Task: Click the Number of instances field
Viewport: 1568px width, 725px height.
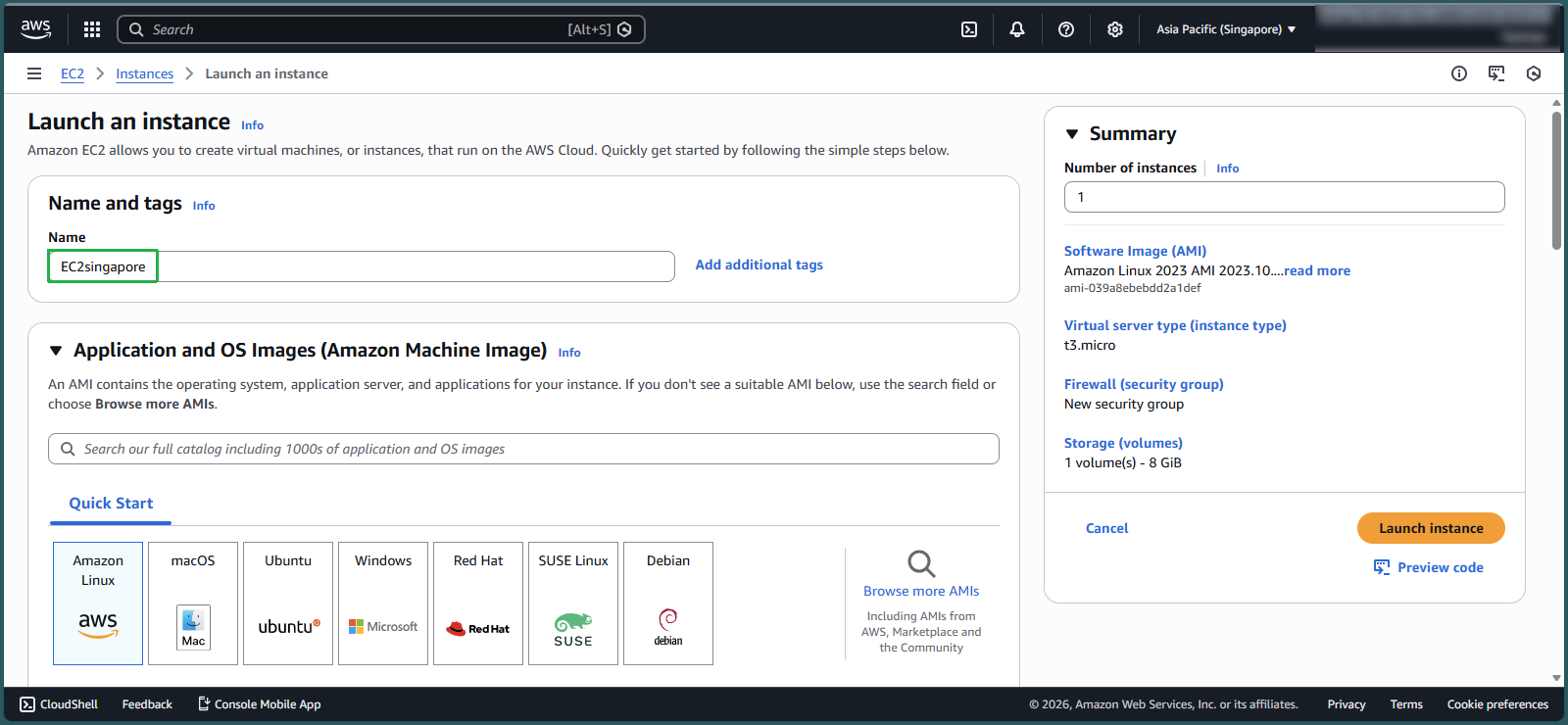Action: point(1285,197)
